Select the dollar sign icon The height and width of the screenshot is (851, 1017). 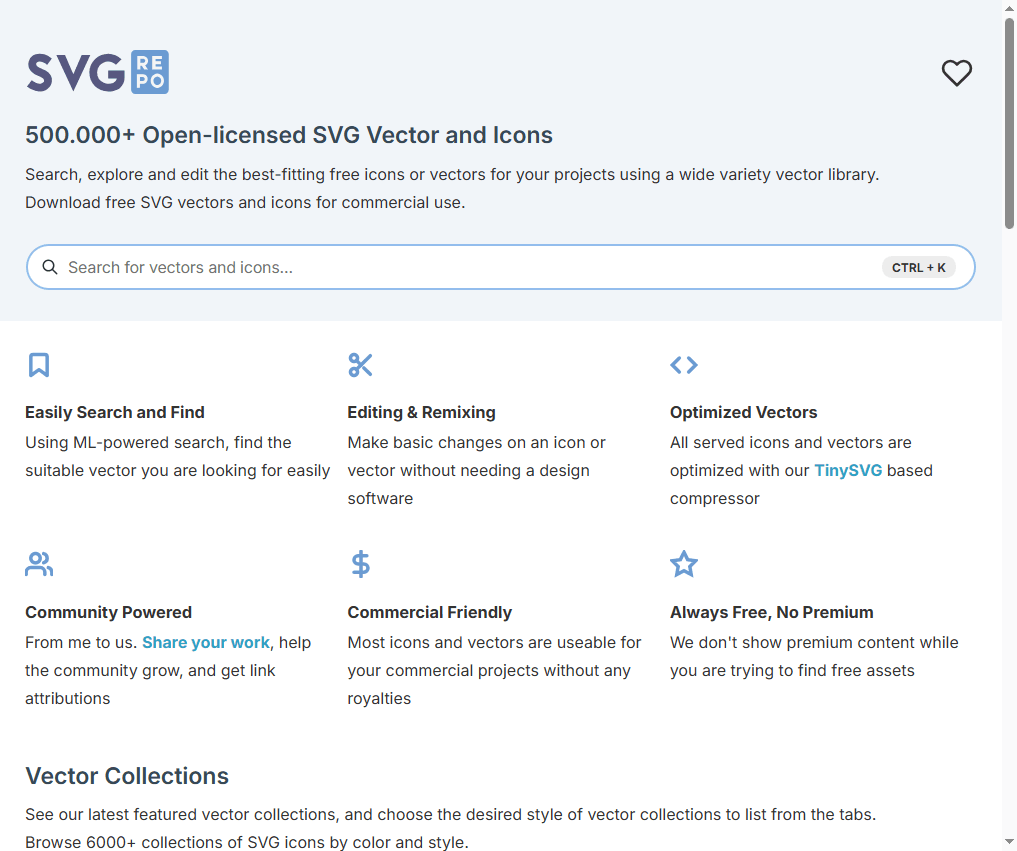pyautogui.click(x=360, y=564)
